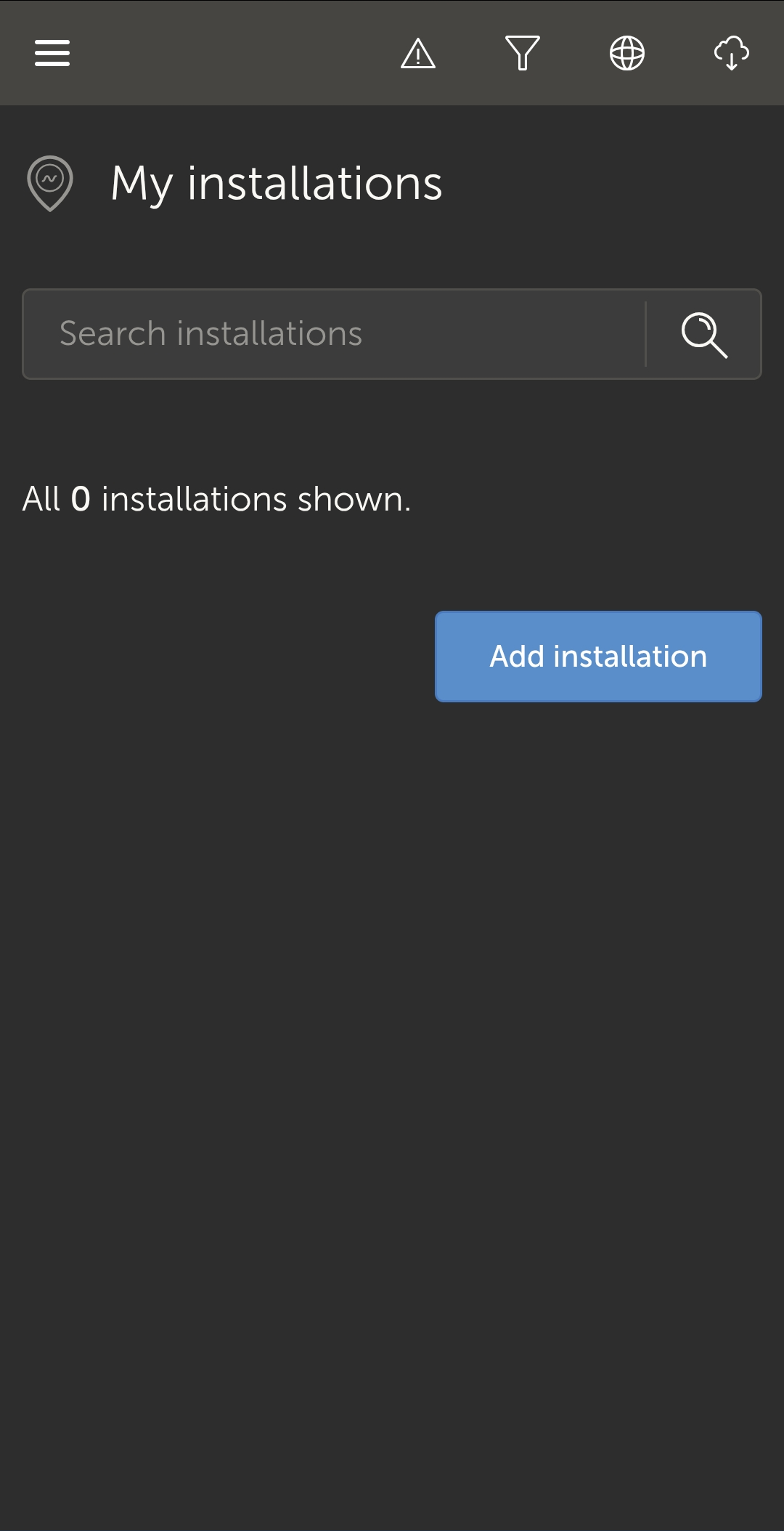Click the filter funnel icon
This screenshot has width=784, height=1531.
(x=523, y=53)
